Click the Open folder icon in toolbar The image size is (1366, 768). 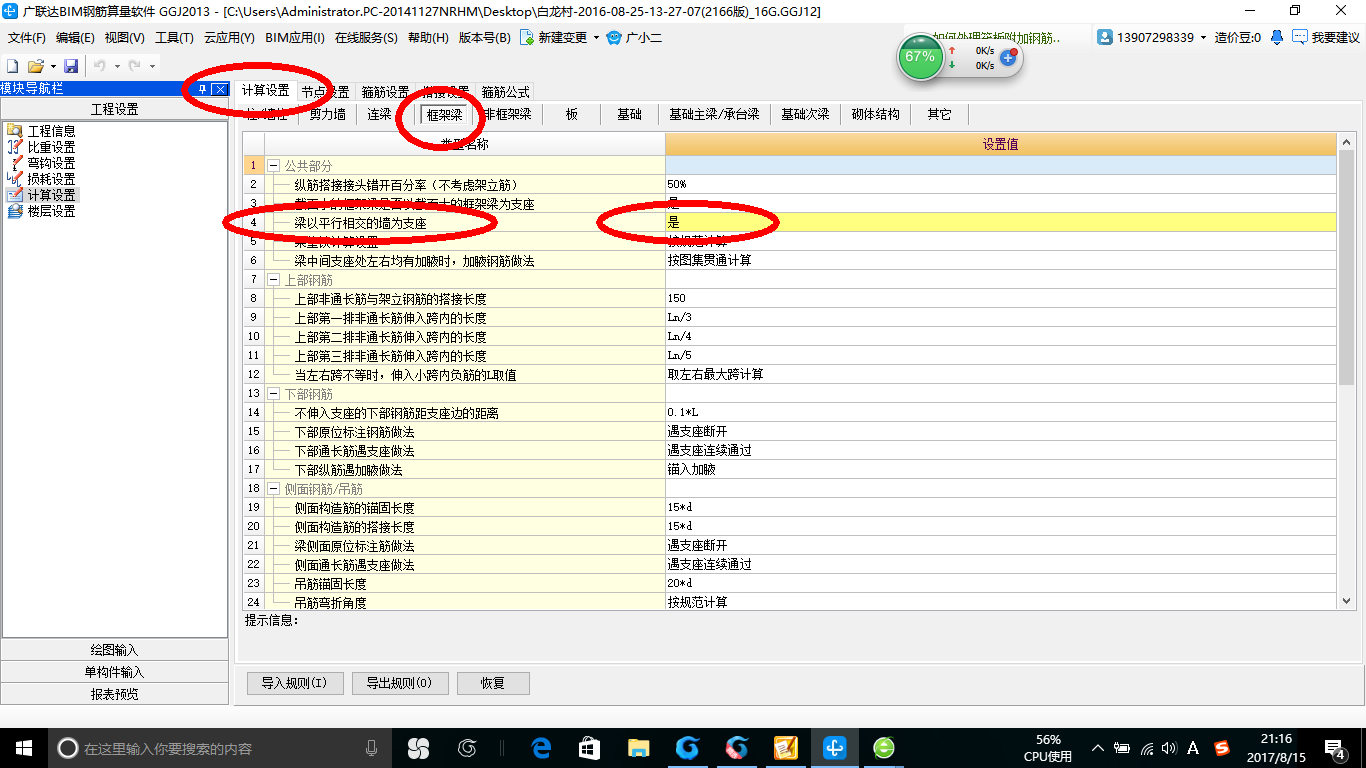tap(35, 65)
